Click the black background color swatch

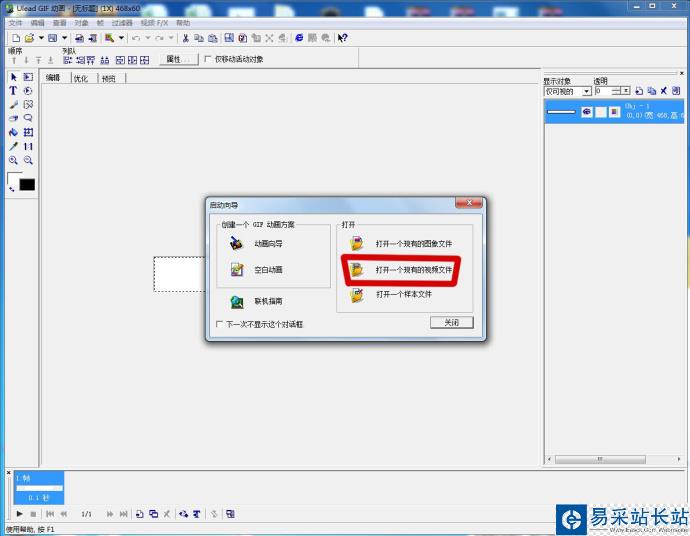point(27,185)
